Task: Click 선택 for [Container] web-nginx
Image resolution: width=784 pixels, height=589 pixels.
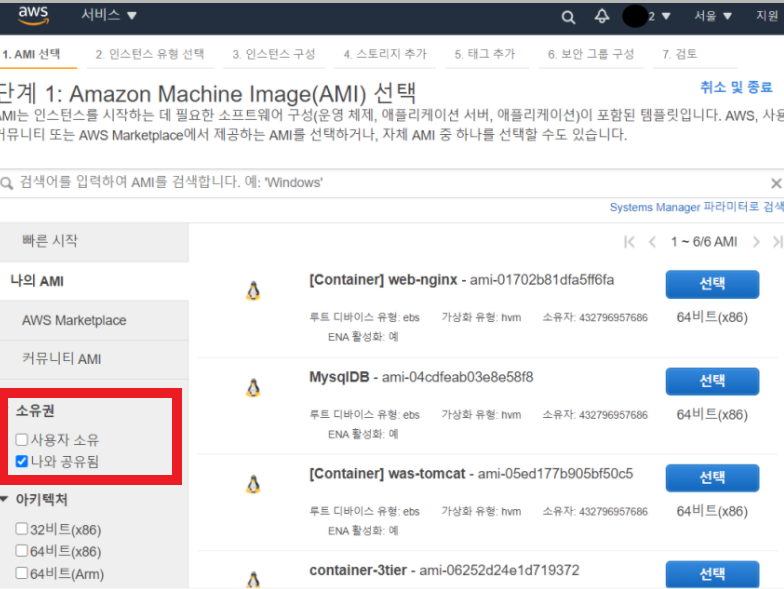Action: [712, 284]
